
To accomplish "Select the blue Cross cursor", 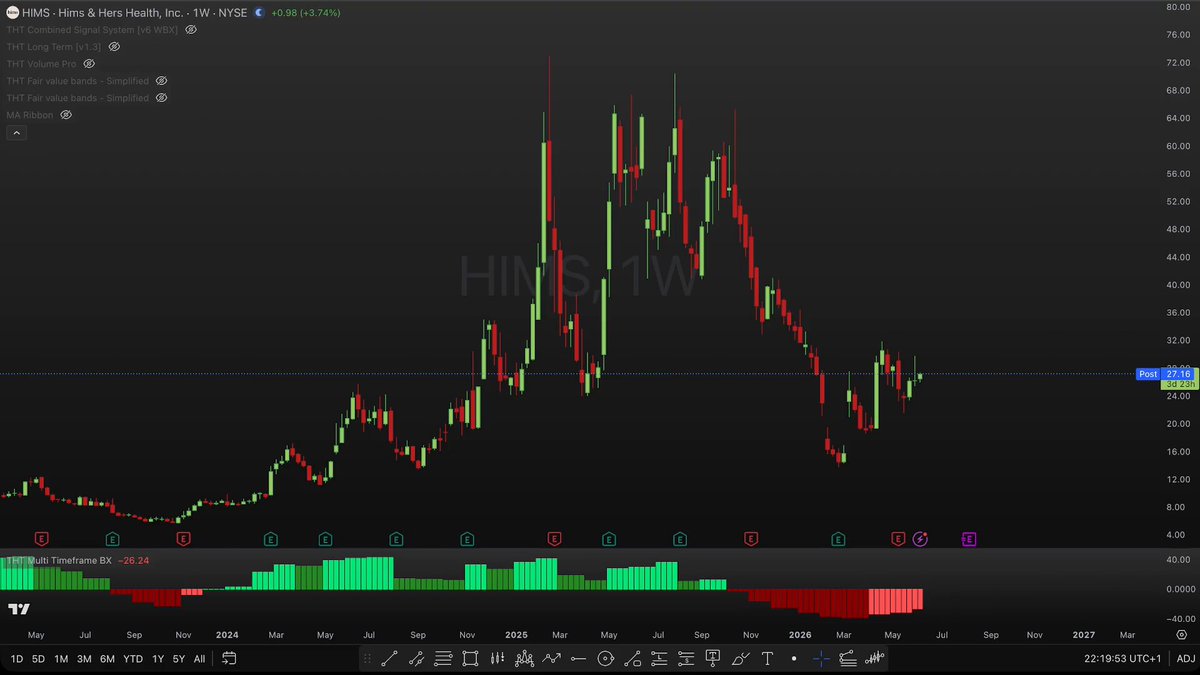I will (x=821, y=658).
